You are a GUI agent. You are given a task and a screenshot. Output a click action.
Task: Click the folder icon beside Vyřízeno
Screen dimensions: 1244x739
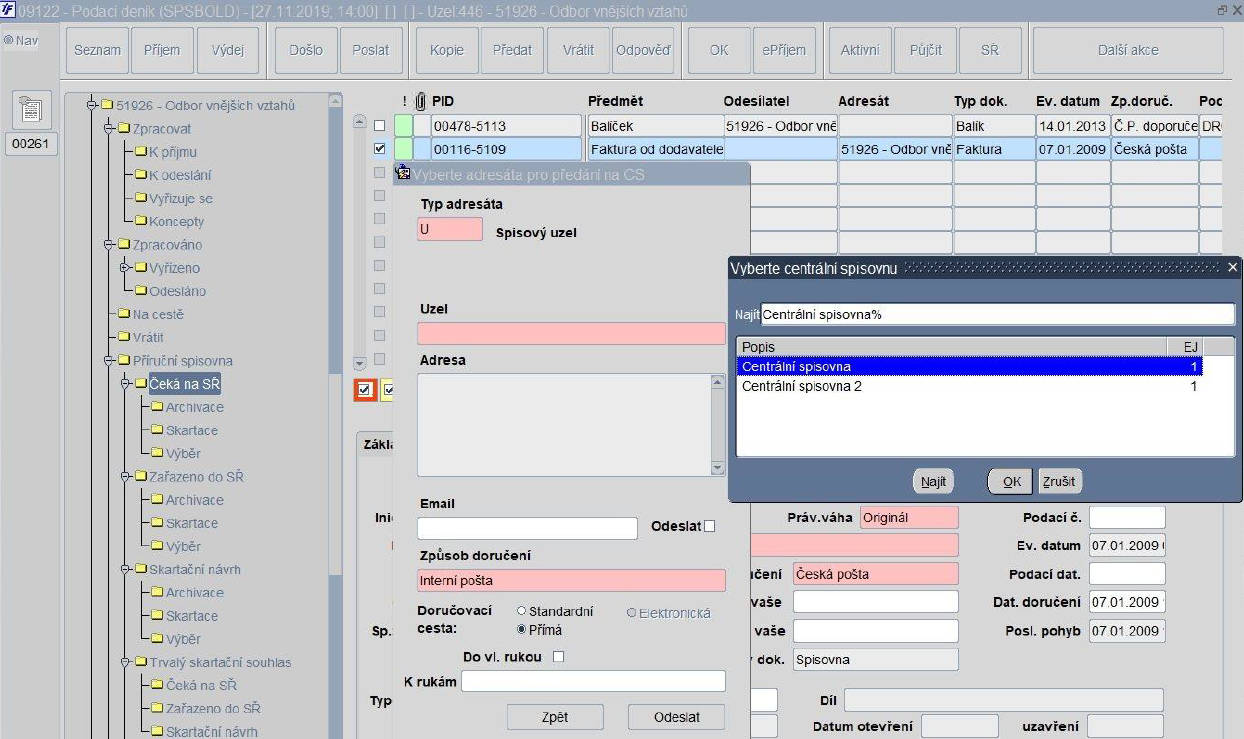pos(141,268)
